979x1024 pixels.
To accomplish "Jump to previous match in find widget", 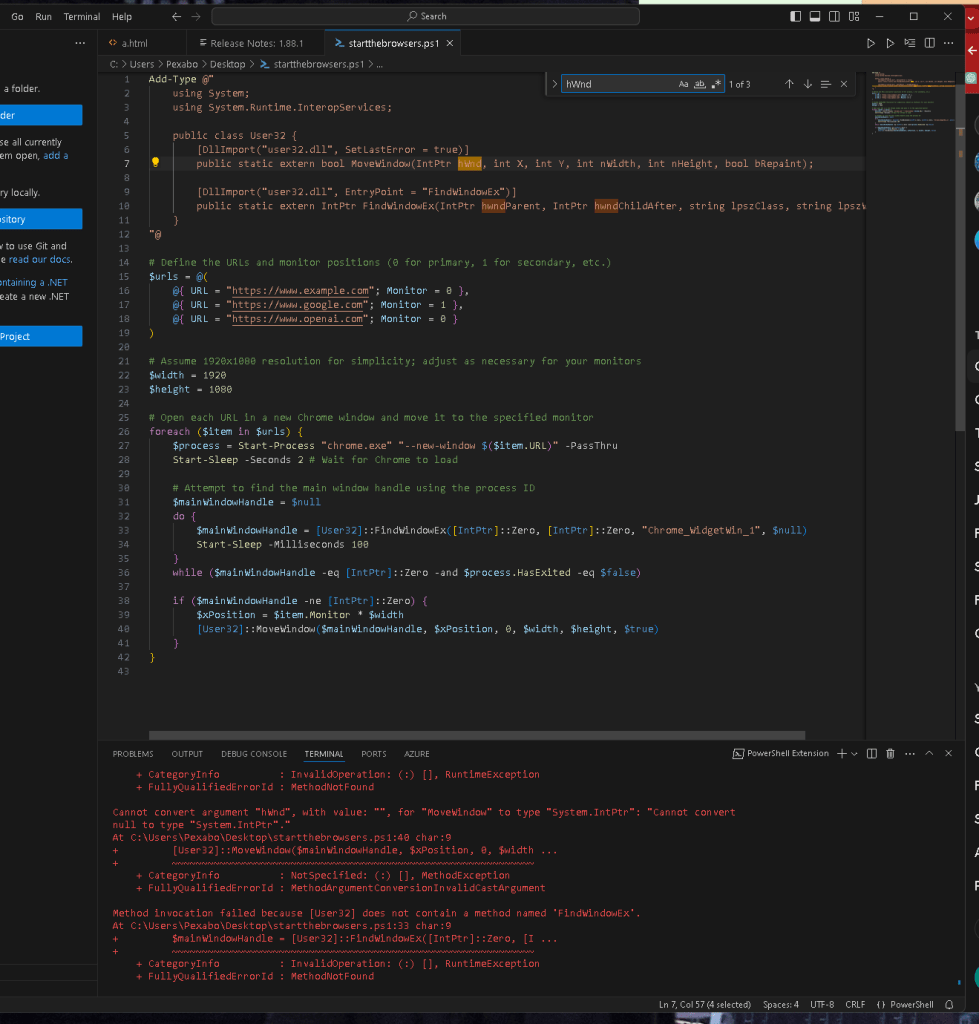I will click(x=789, y=84).
